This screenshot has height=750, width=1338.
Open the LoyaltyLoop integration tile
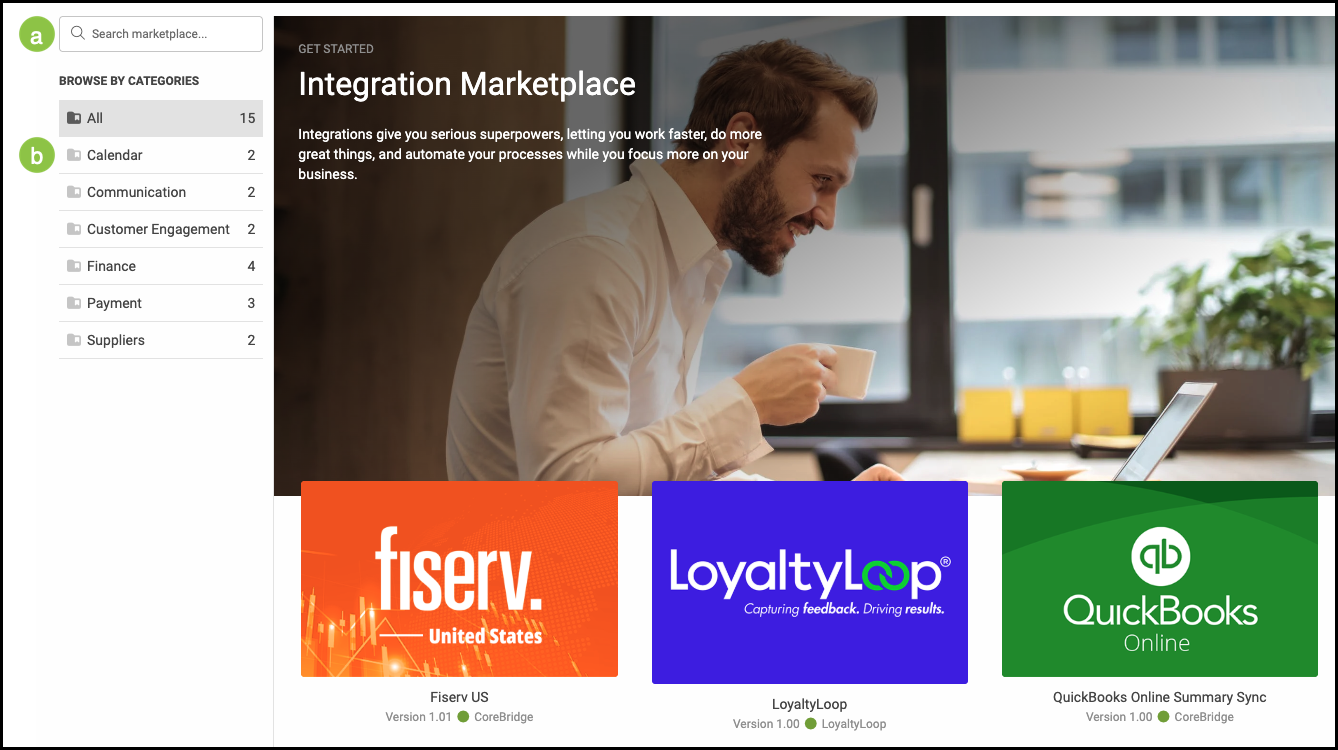(810, 582)
